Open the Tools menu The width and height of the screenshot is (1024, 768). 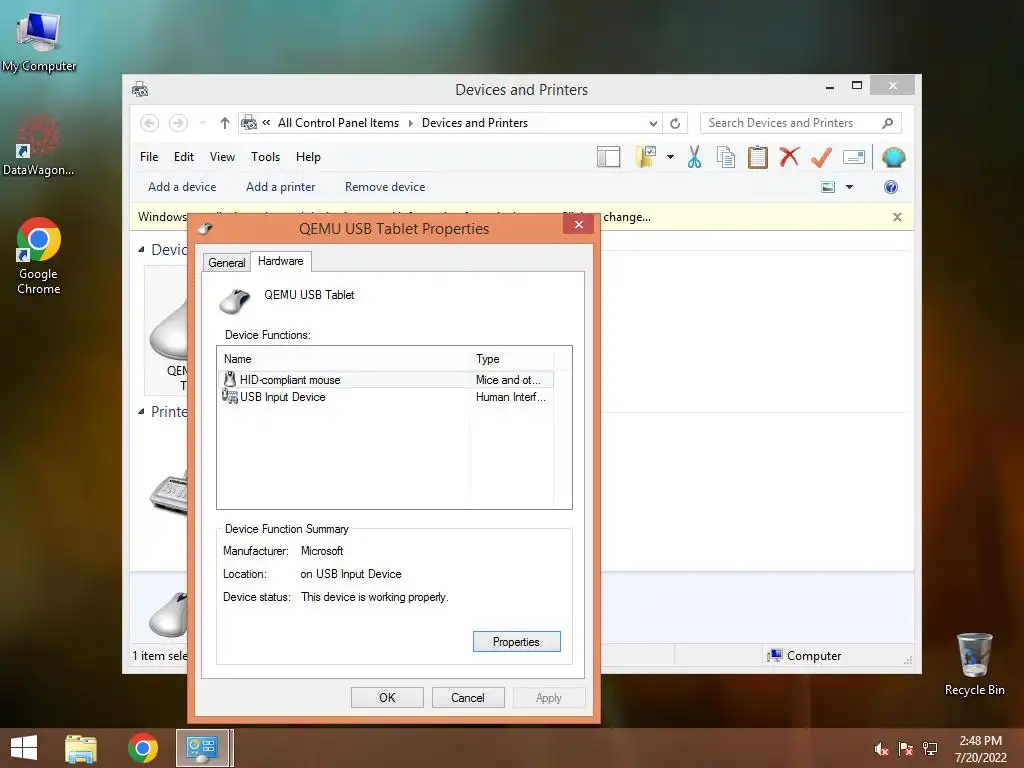[x=265, y=157]
